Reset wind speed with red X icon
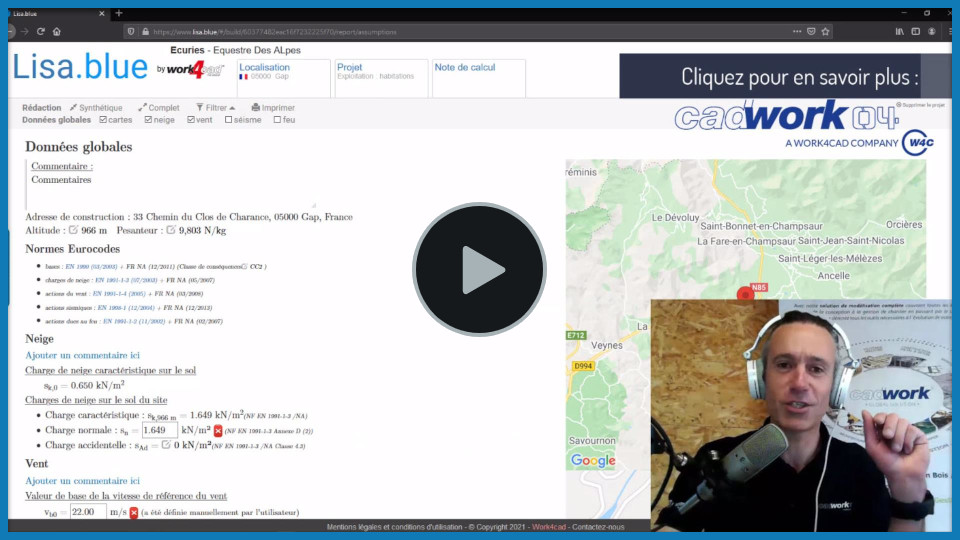 click(x=133, y=512)
